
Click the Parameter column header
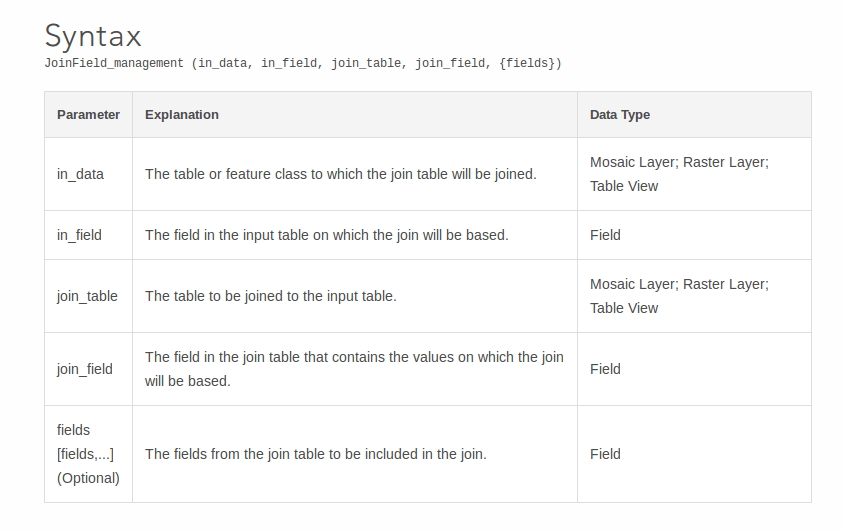[88, 115]
